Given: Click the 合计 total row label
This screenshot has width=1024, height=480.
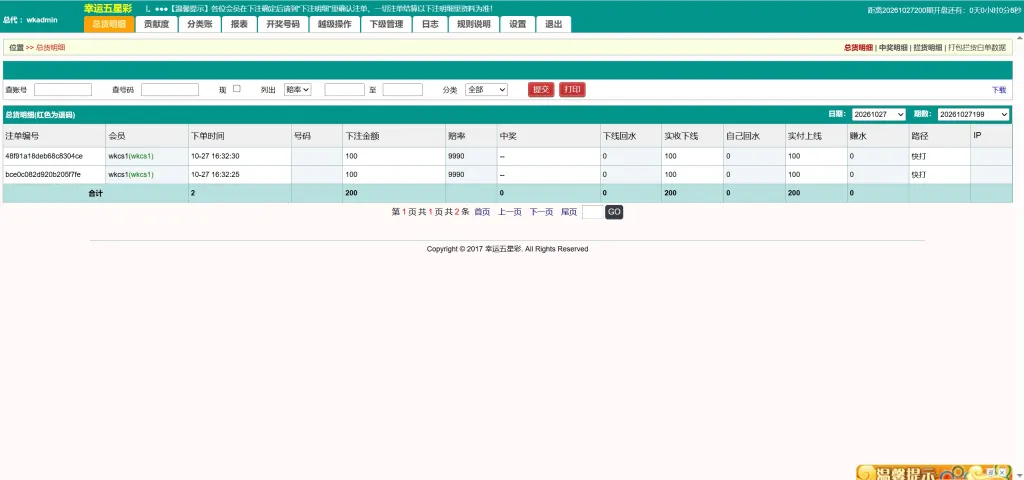Looking at the screenshot, I should (96, 193).
